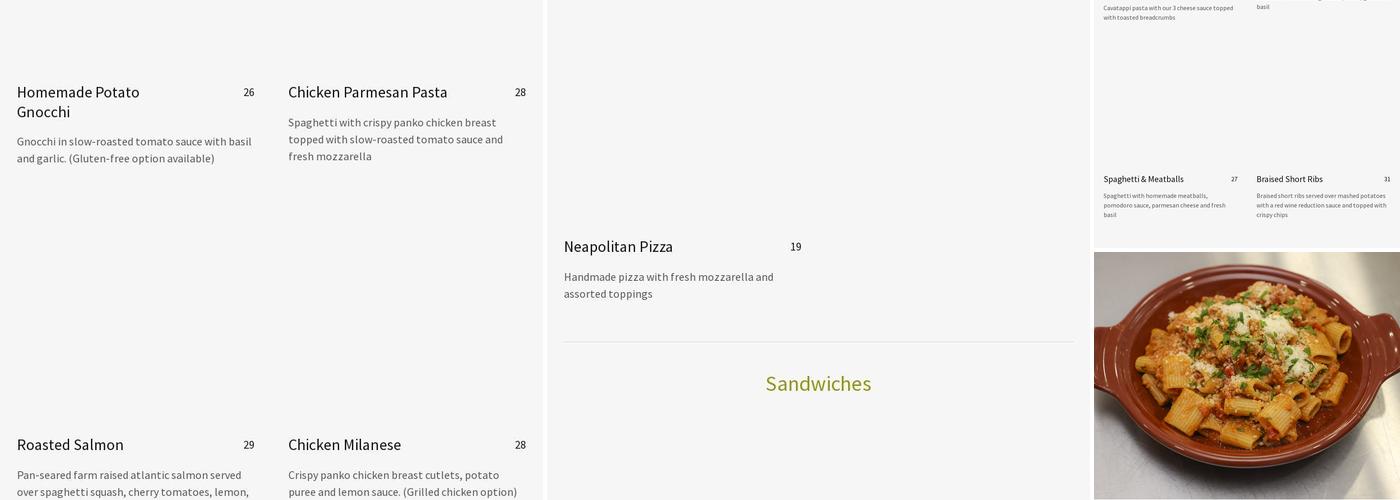This screenshot has height=500, width=1400.
Task: Click the Spaghetti & Meatballs title
Action: click(1143, 179)
